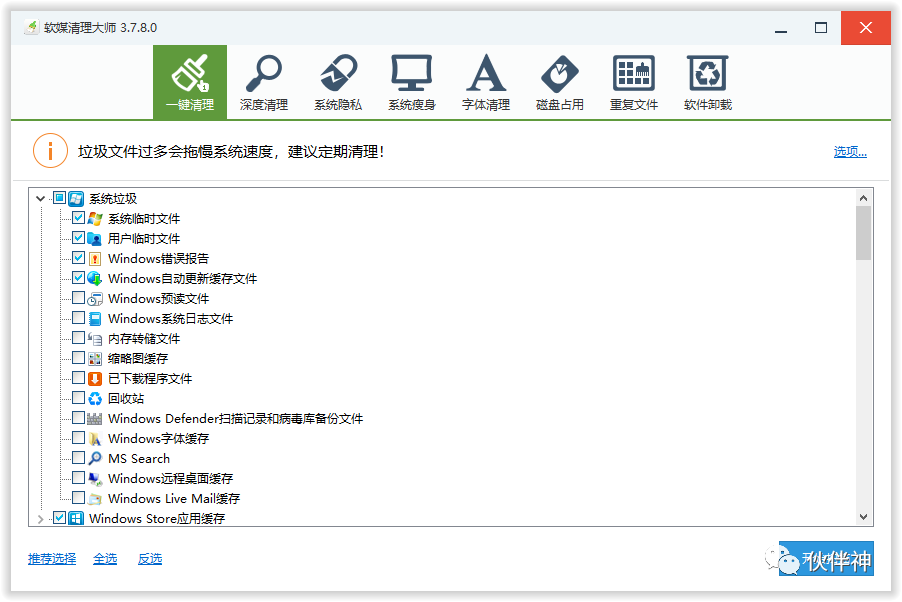
Task: Enable the 内存转储文件 checkbox
Action: click(78, 337)
